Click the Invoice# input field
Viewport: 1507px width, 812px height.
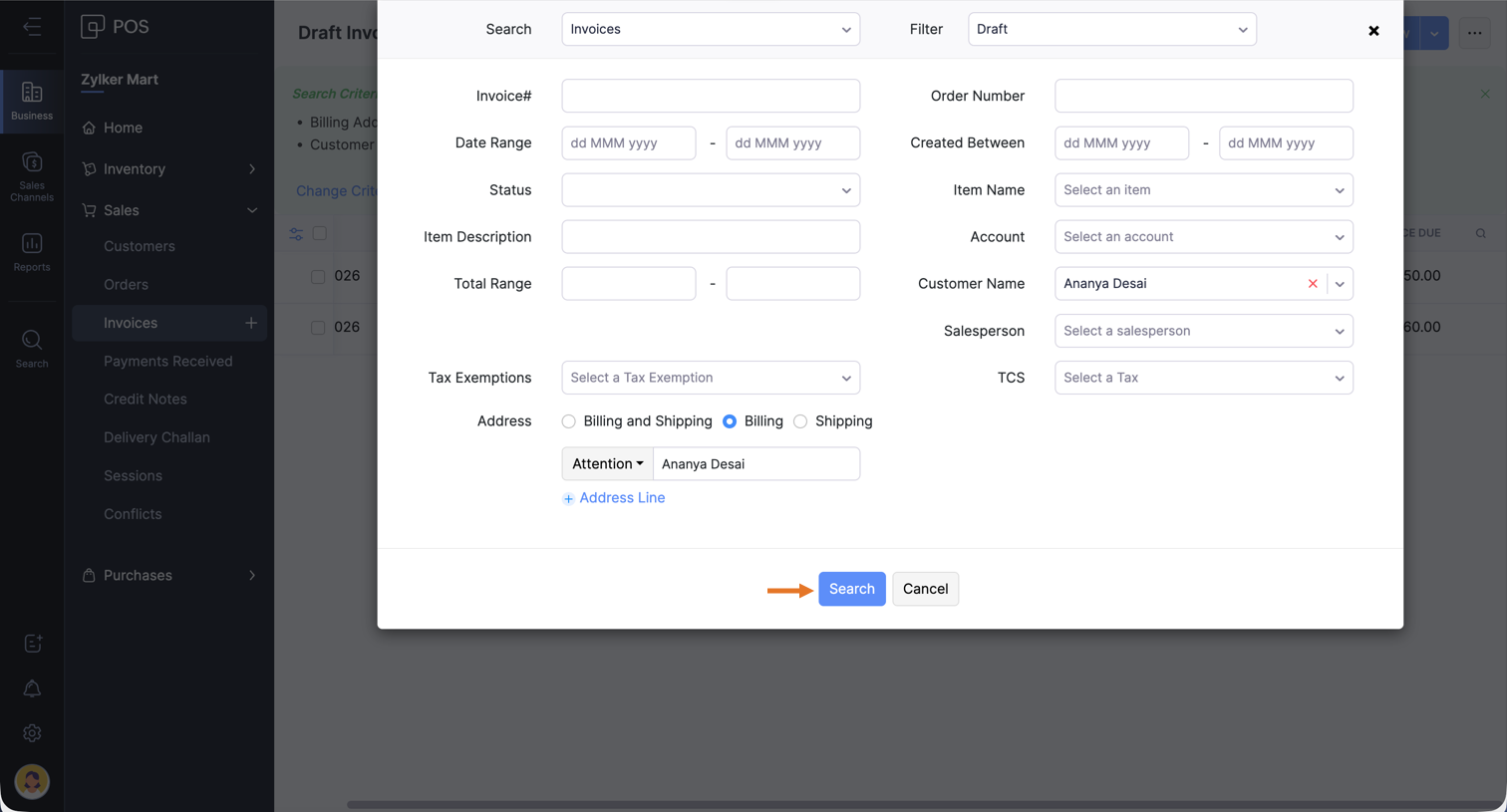tap(711, 96)
